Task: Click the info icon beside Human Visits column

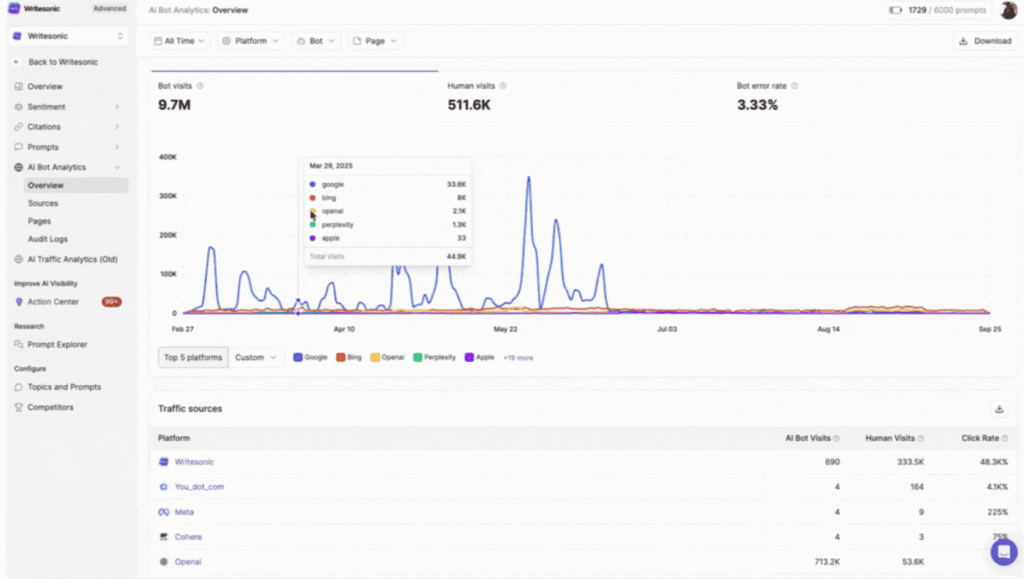Action: [920, 438]
